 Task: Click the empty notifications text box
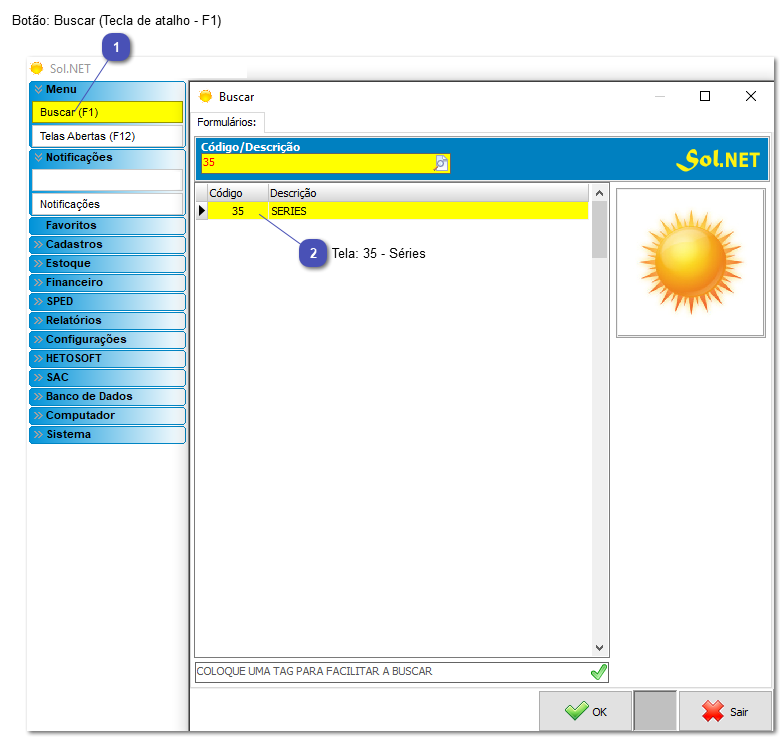107,180
